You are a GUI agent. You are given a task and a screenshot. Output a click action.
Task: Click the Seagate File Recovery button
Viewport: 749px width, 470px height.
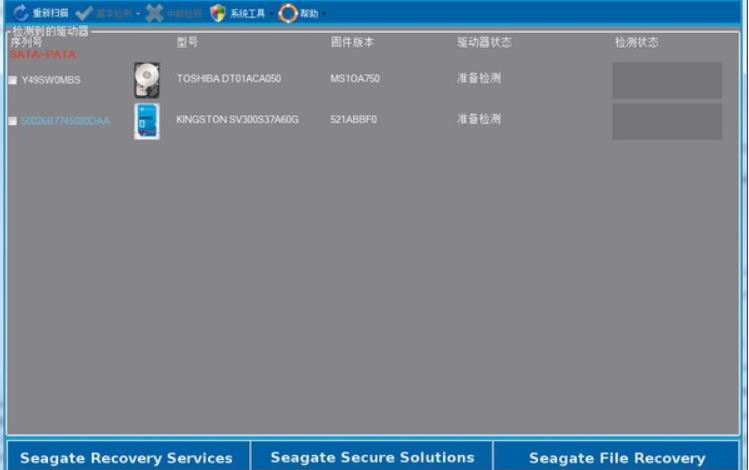click(x=617, y=457)
